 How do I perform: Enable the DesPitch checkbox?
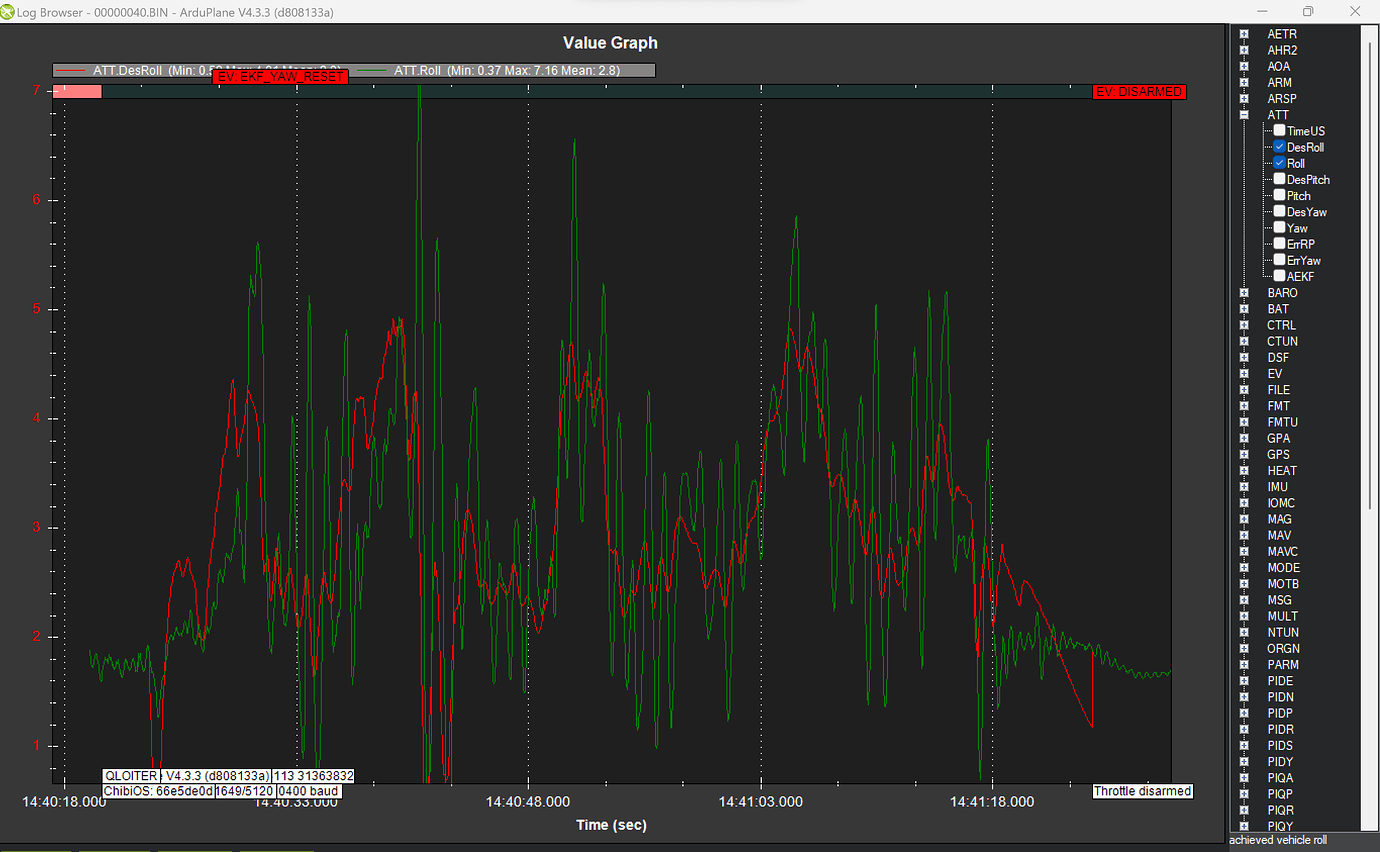tap(1278, 179)
